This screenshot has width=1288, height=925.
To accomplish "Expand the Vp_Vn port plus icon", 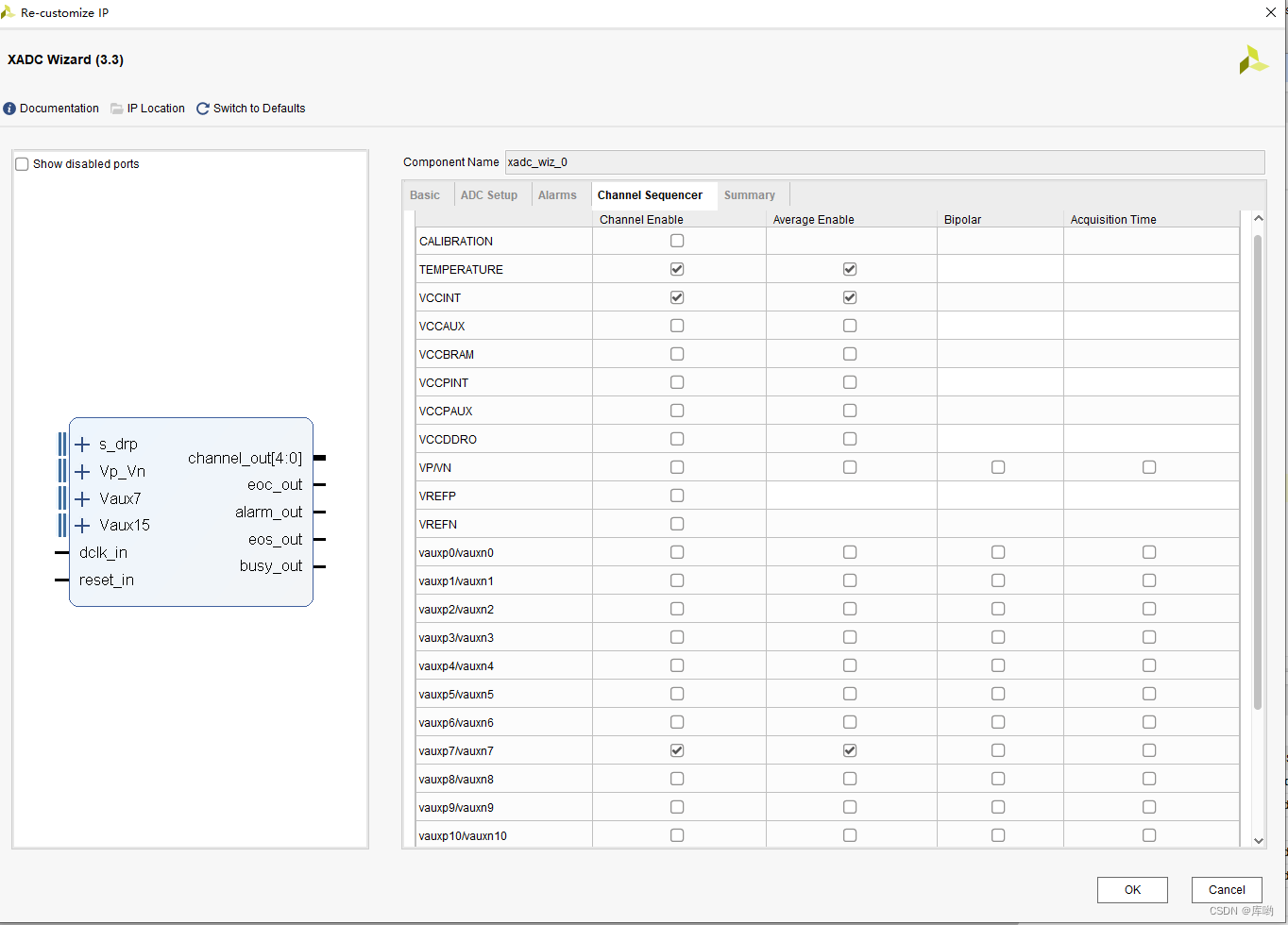I will pyautogui.click(x=82, y=471).
